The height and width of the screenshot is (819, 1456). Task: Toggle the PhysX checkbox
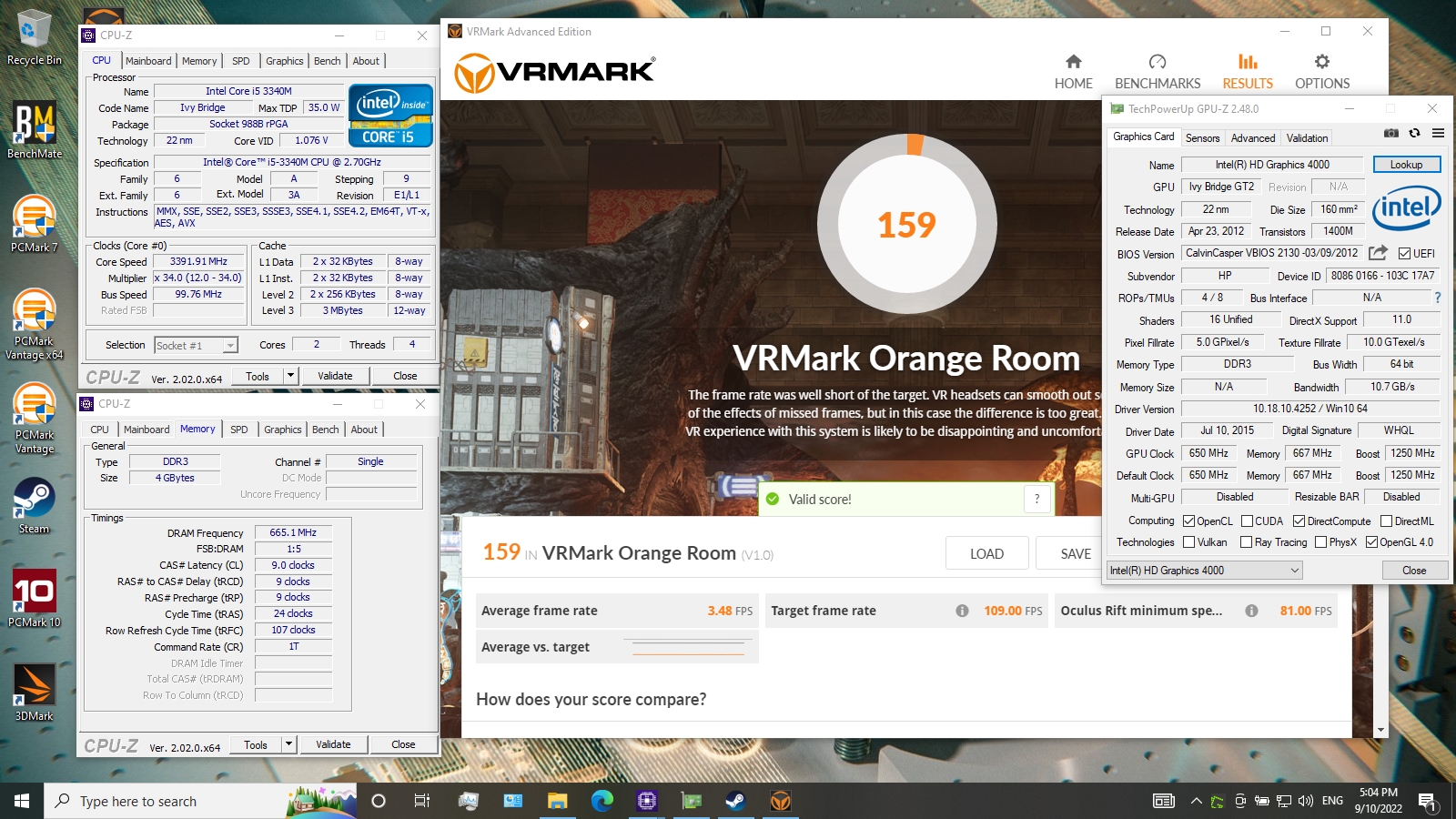coord(1320,542)
